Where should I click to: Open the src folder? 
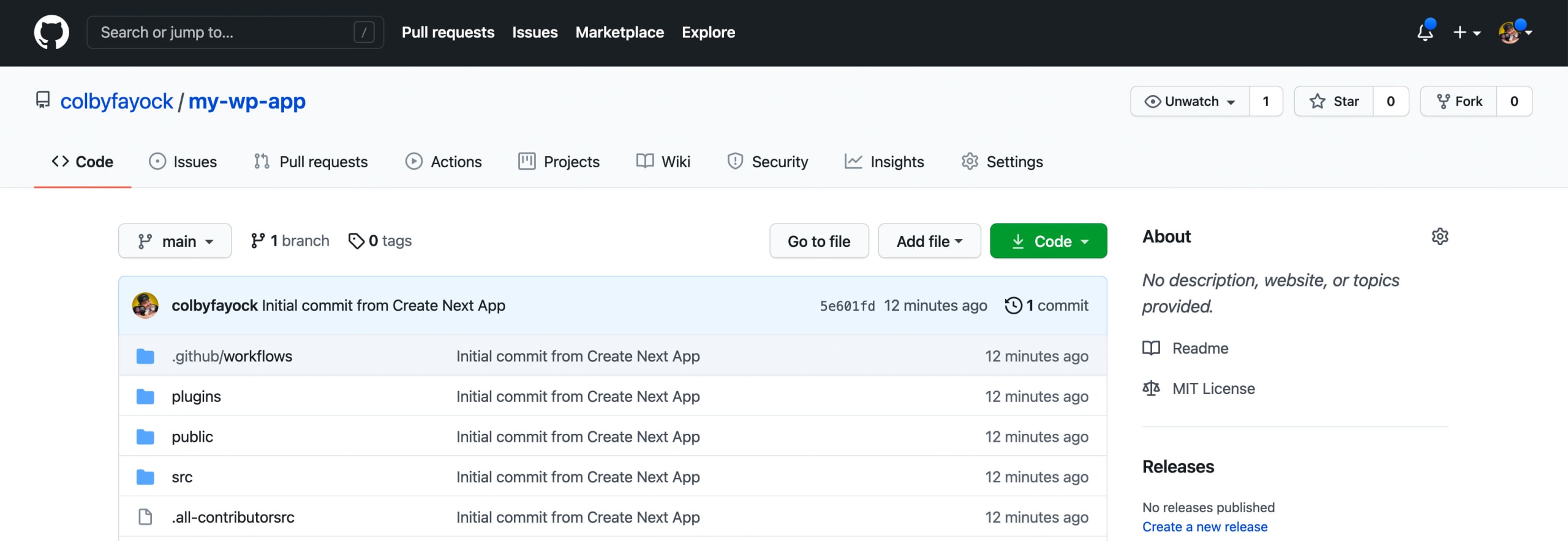[182, 477]
